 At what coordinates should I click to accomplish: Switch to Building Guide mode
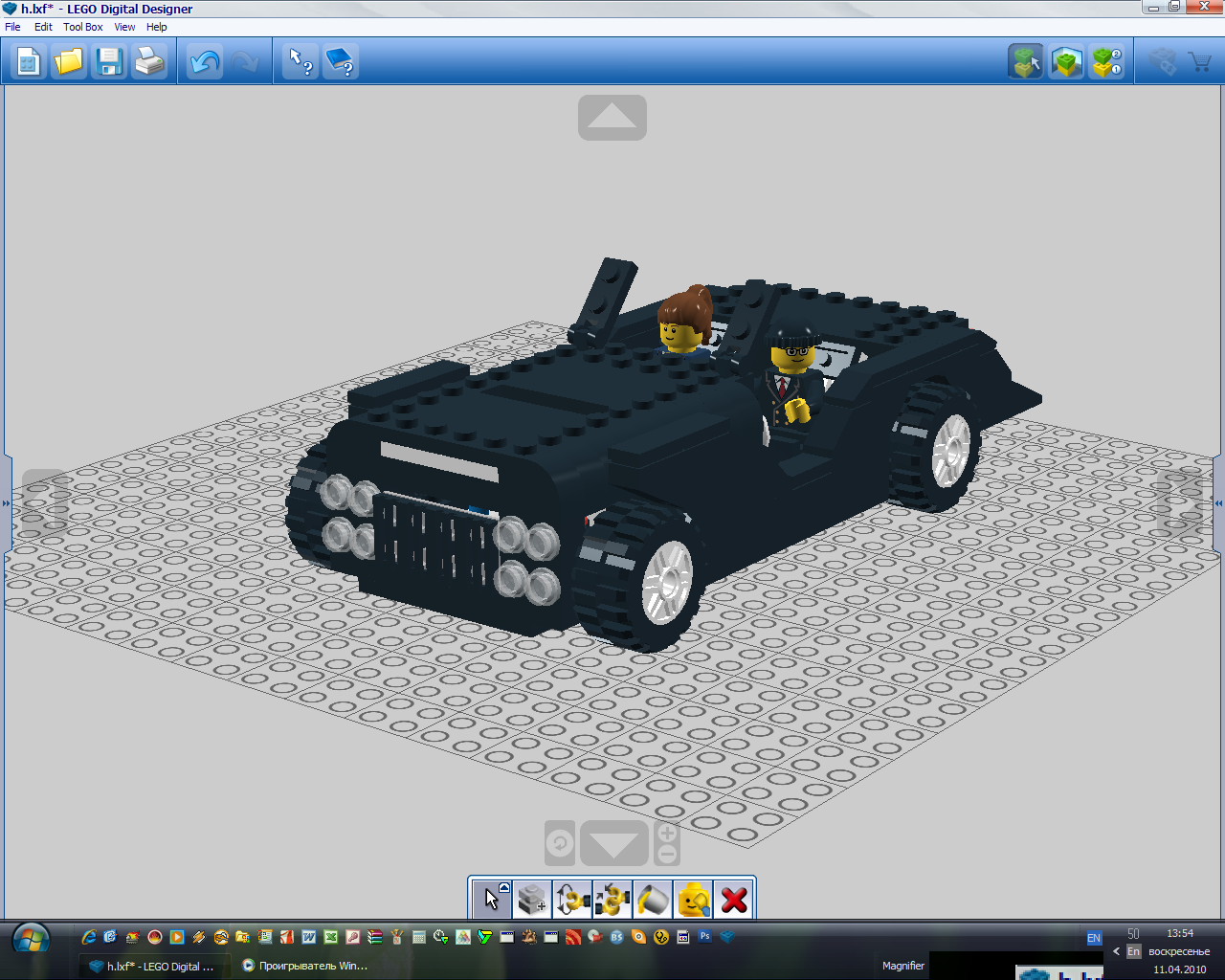(1107, 63)
